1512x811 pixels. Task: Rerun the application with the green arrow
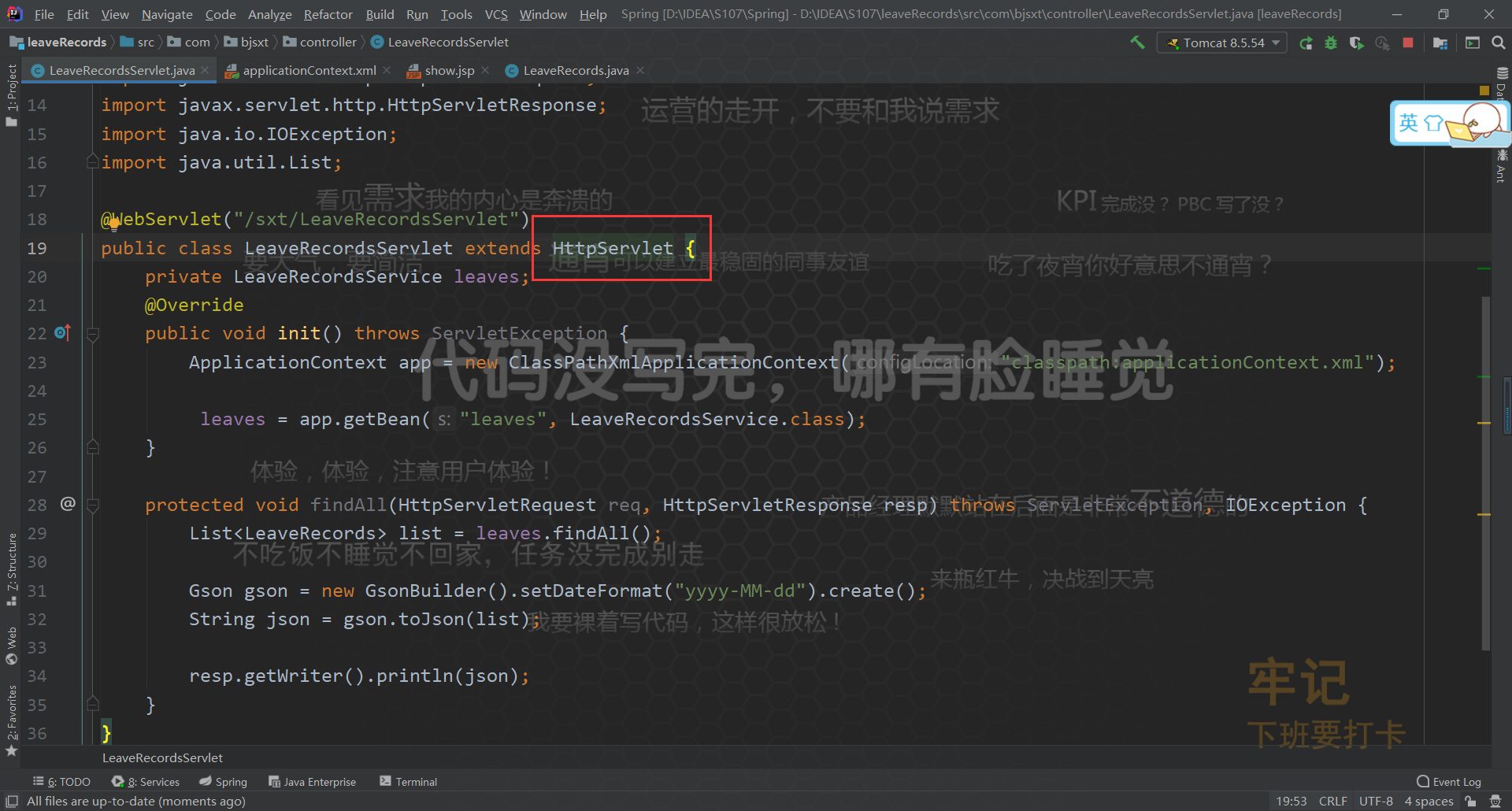click(1306, 43)
